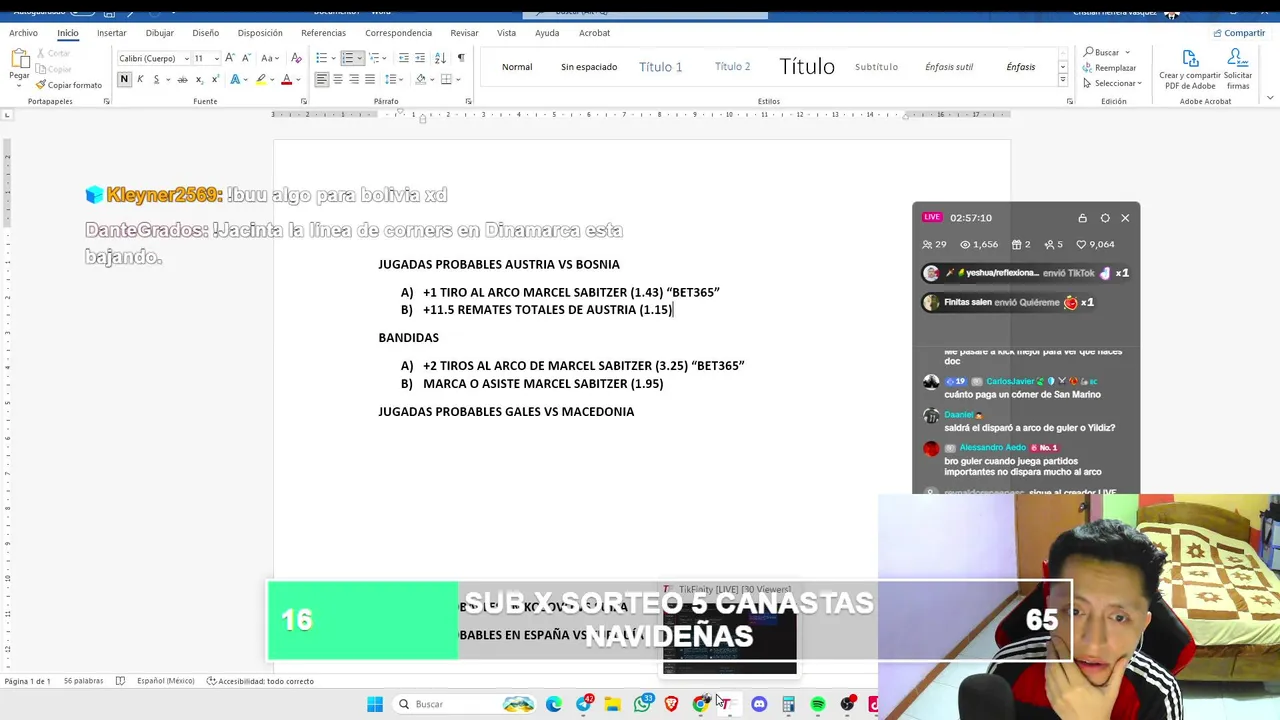Viewport: 1280px width, 720px height.
Task: Apply the Normal style
Action: click(x=517, y=67)
